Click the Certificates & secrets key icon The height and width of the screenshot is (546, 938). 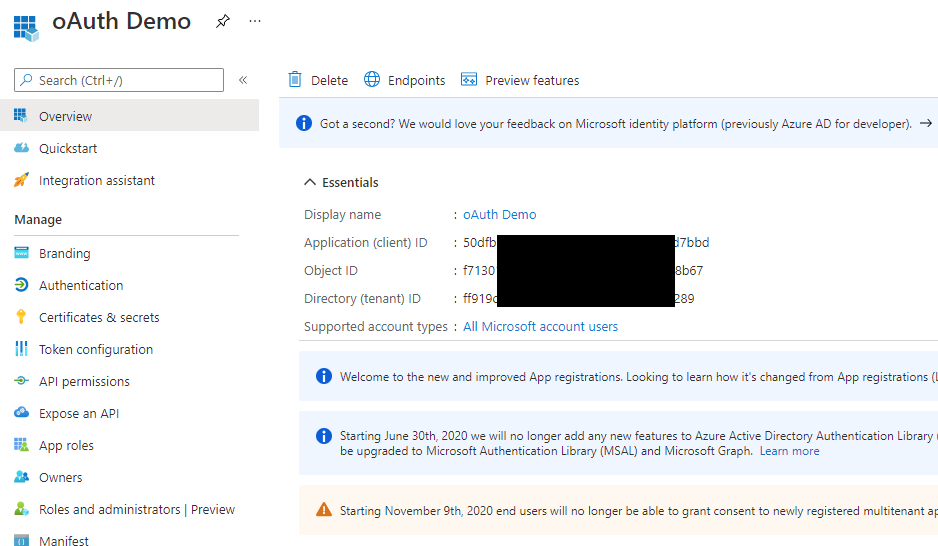point(21,318)
